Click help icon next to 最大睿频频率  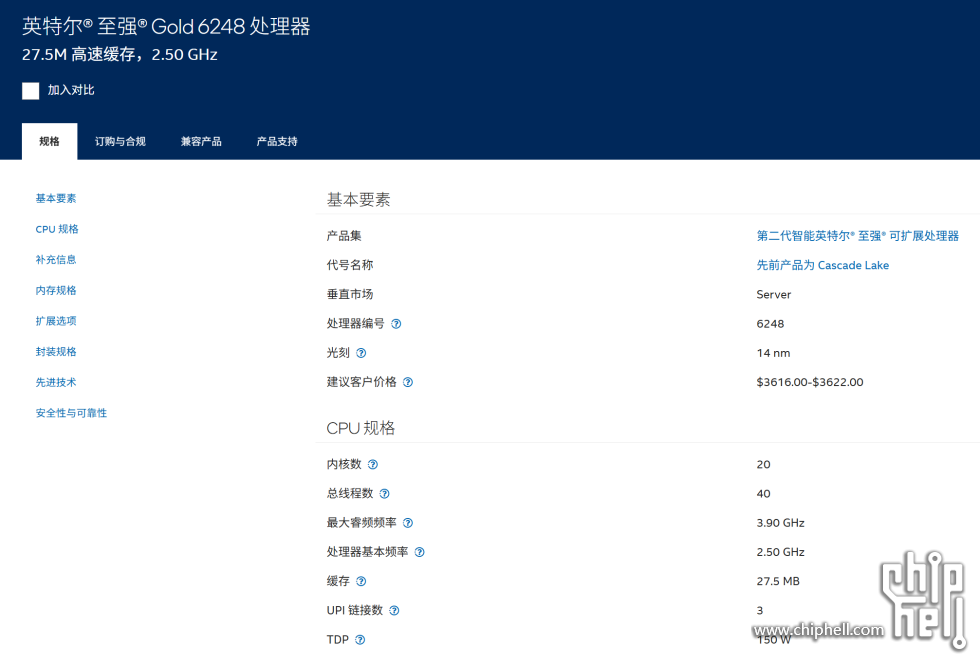[408, 522]
